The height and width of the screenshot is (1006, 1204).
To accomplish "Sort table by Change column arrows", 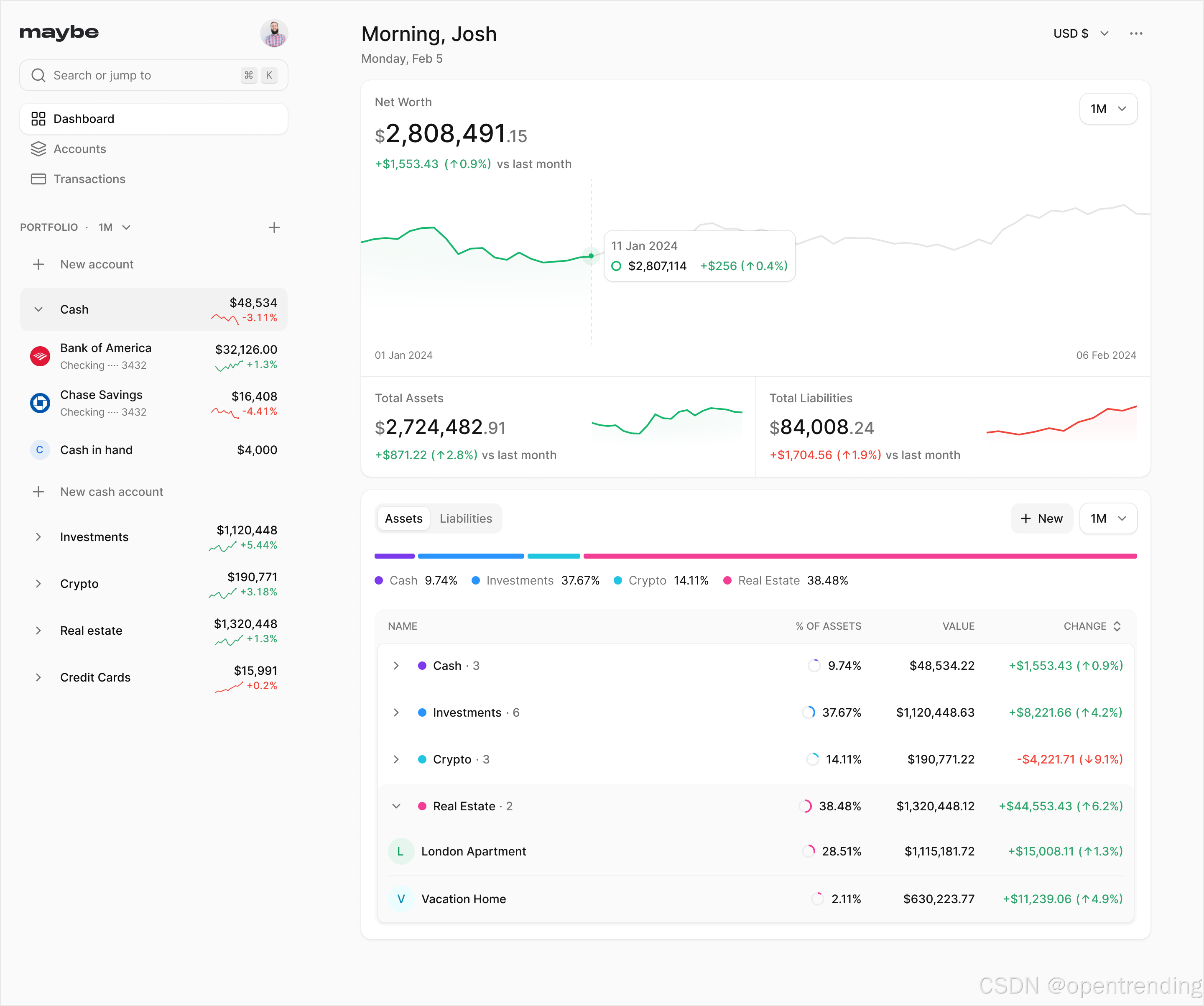I will 1117,626.
